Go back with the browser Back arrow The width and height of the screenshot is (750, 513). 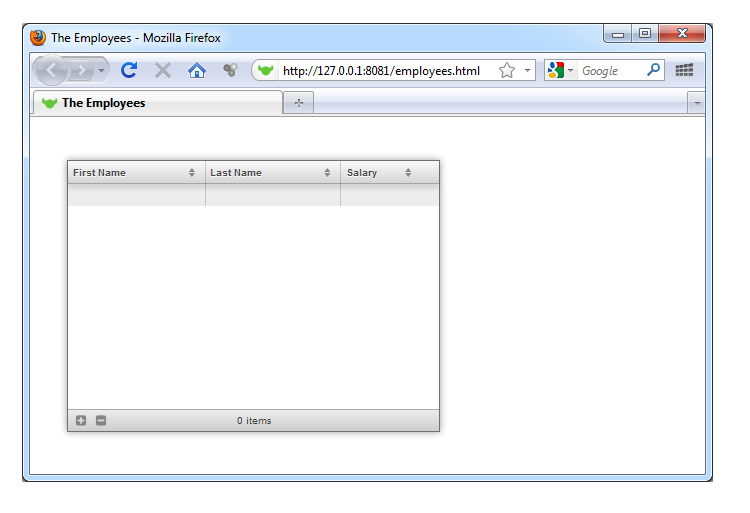tap(51, 70)
